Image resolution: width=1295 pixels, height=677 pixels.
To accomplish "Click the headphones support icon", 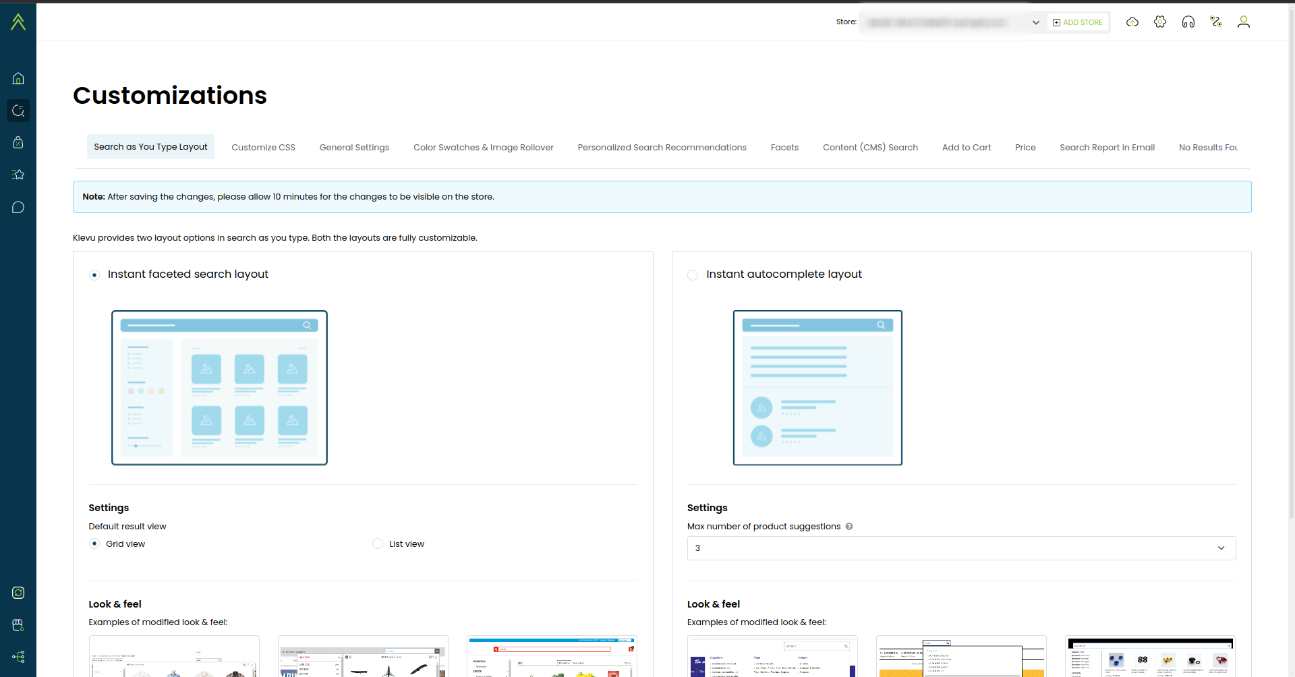I will coord(1188,22).
